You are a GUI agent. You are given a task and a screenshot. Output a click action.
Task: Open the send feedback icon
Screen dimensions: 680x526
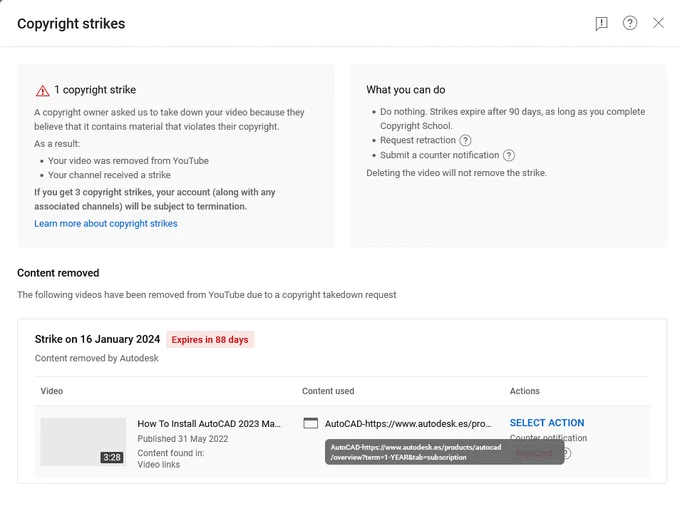(x=601, y=23)
